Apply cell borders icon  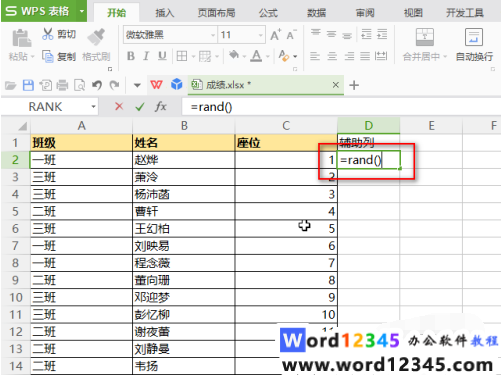[x=182, y=56]
